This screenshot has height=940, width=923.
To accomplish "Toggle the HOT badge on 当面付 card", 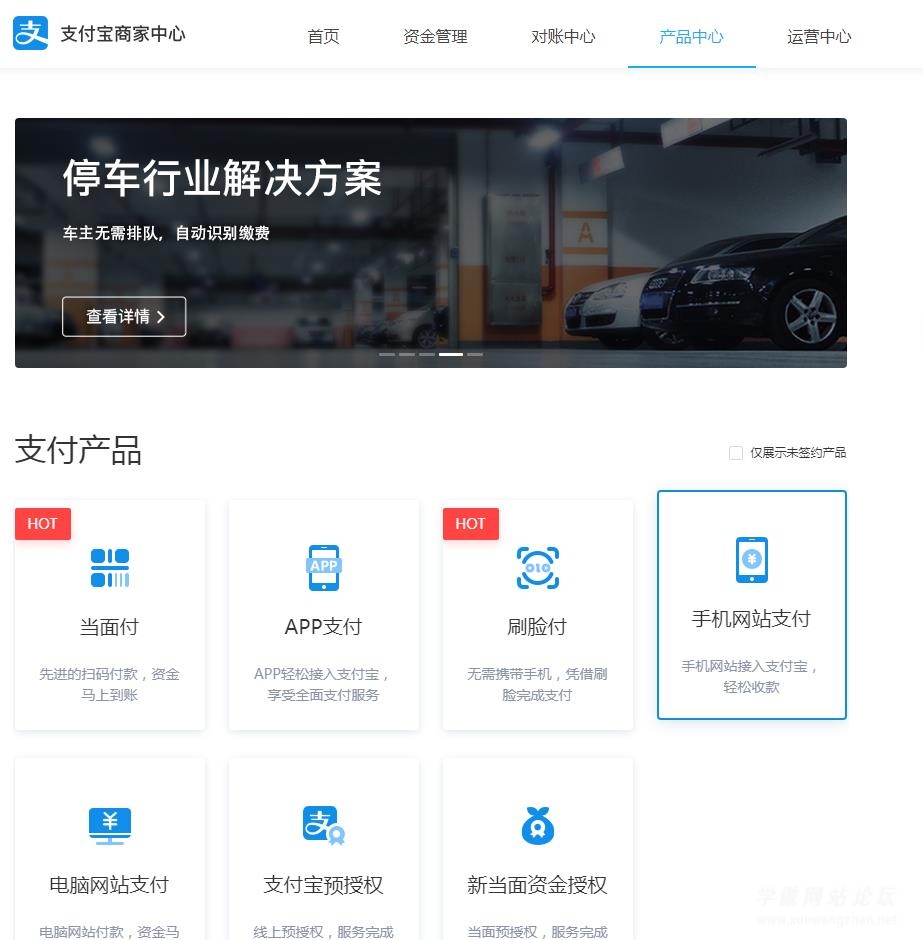I will coord(42,523).
